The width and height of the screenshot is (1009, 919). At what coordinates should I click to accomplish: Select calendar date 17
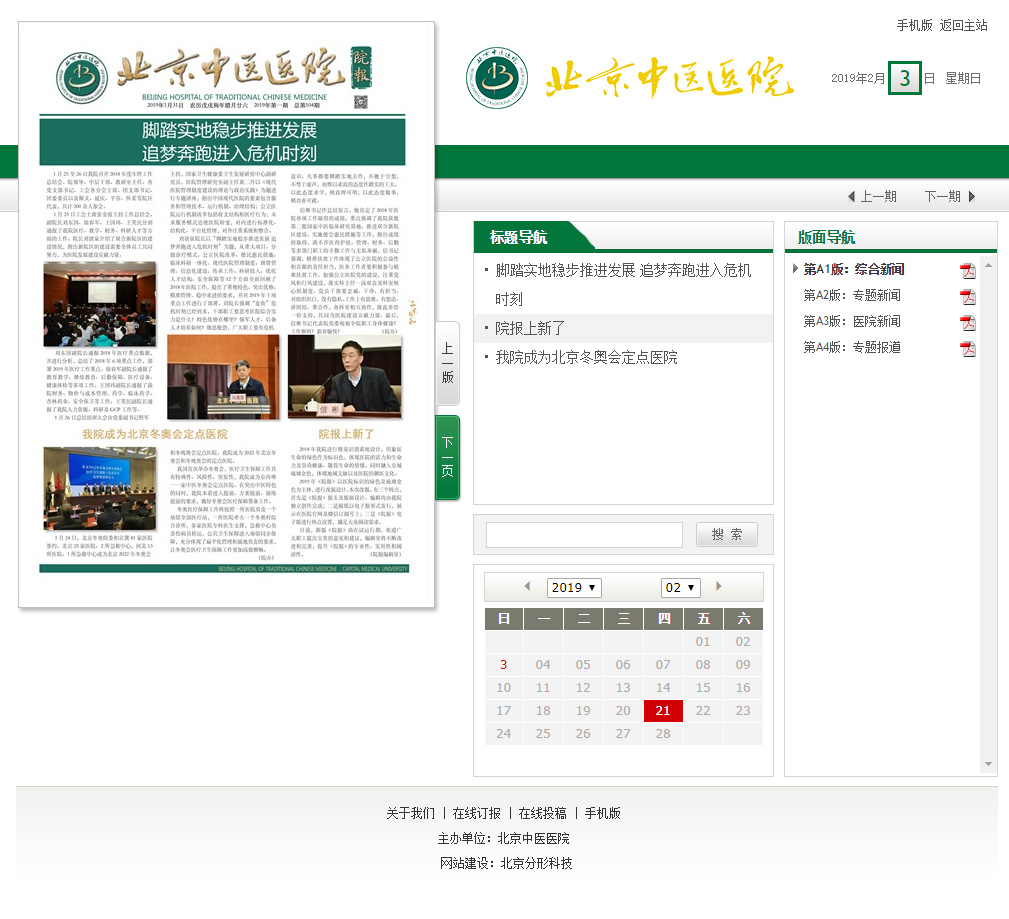point(503,710)
